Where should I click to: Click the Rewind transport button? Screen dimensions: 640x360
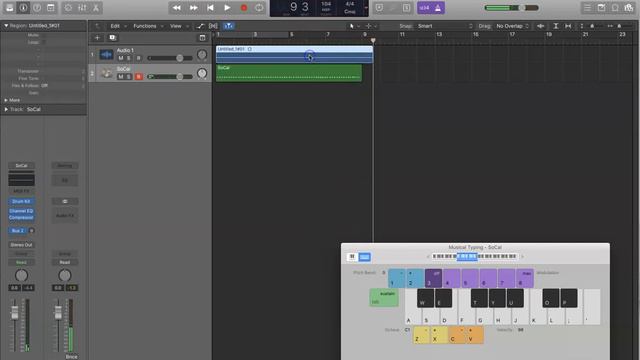(176, 8)
